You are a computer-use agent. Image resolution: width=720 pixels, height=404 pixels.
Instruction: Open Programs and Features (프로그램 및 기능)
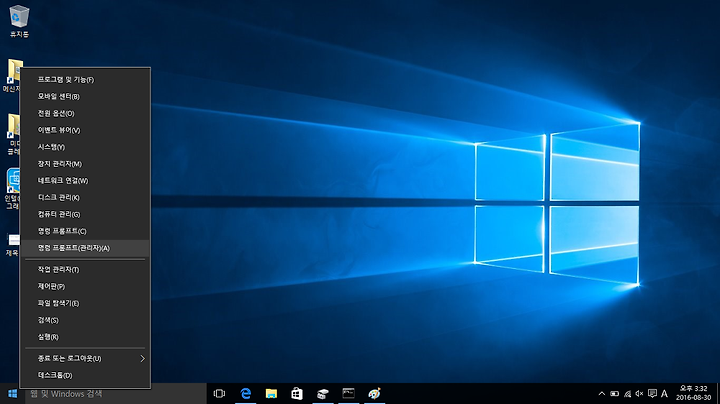pos(85,80)
